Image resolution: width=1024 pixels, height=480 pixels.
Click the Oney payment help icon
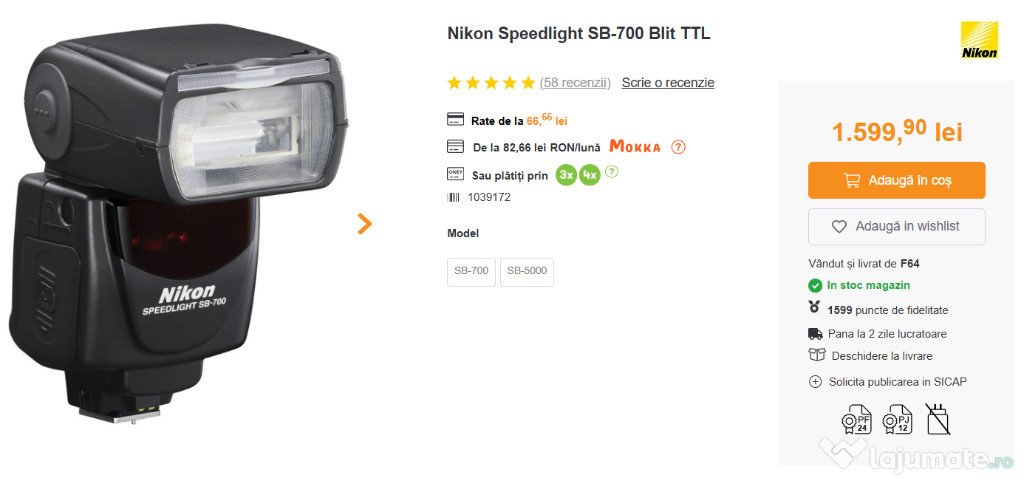(x=611, y=172)
